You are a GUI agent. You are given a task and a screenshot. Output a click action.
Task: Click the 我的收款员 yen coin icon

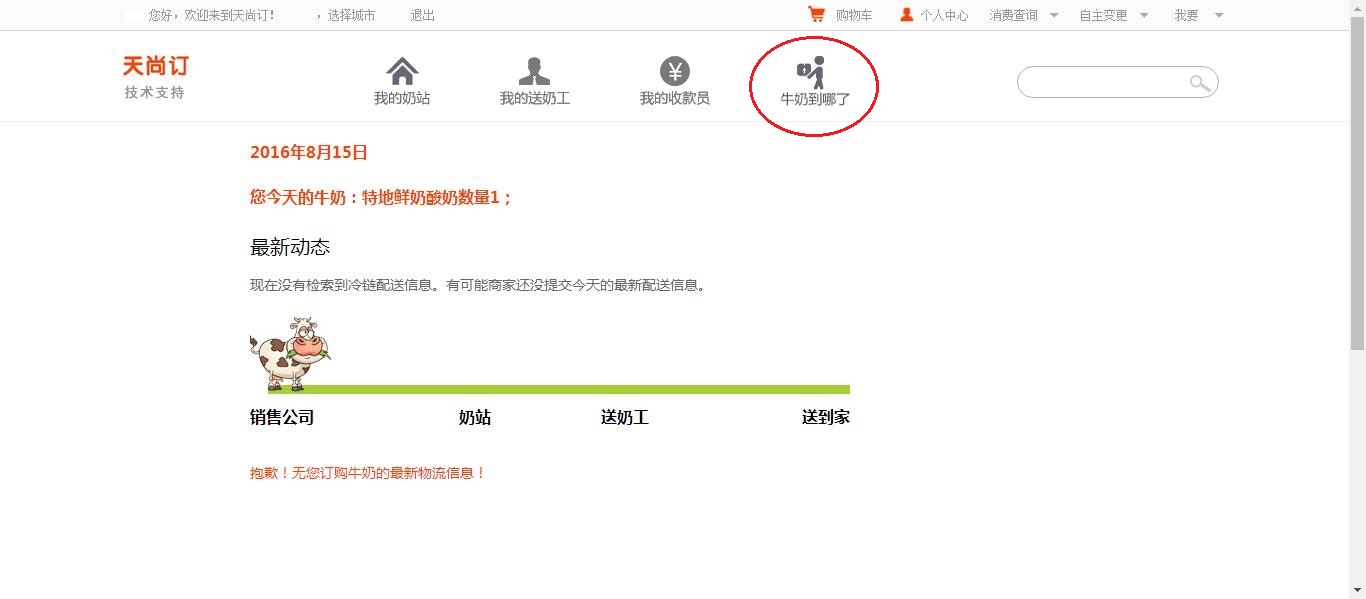(675, 71)
